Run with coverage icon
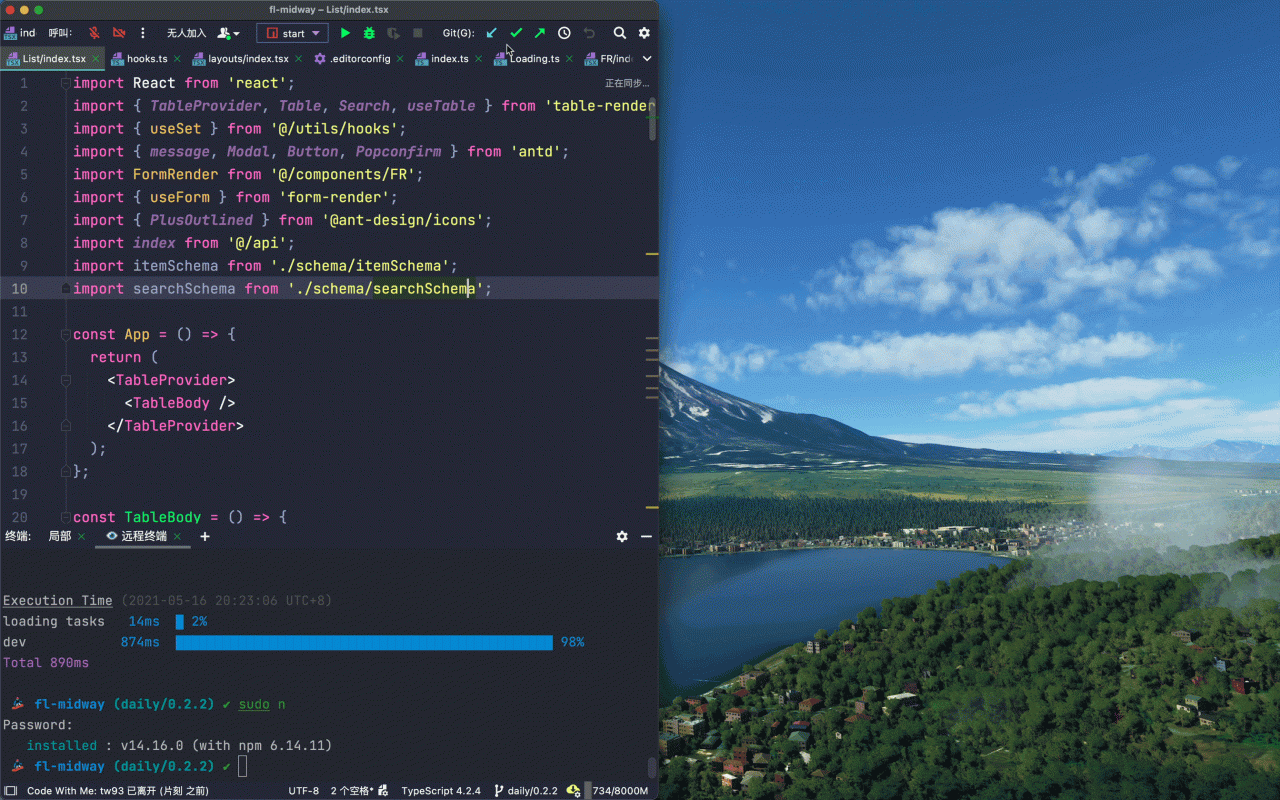Viewport: 1280px width, 800px height. point(394,33)
